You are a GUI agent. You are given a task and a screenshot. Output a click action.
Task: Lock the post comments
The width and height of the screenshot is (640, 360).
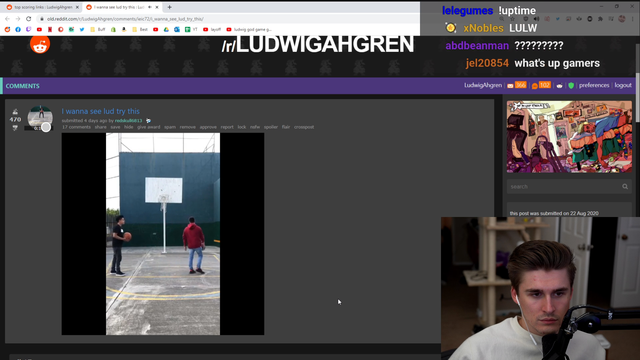(242, 127)
